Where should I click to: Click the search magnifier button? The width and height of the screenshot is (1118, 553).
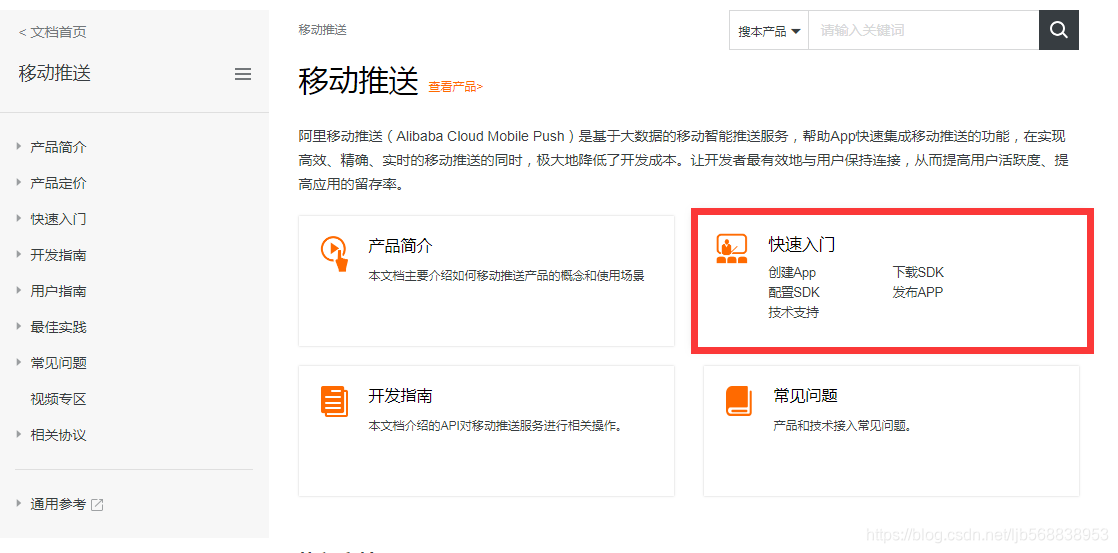point(1058,30)
